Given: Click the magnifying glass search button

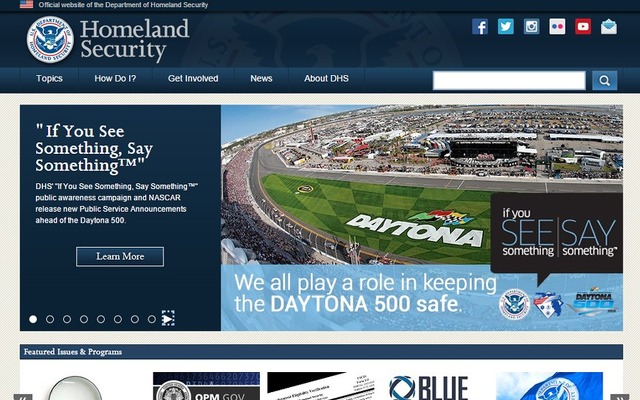Looking at the screenshot, I should (x=604, y=80).
